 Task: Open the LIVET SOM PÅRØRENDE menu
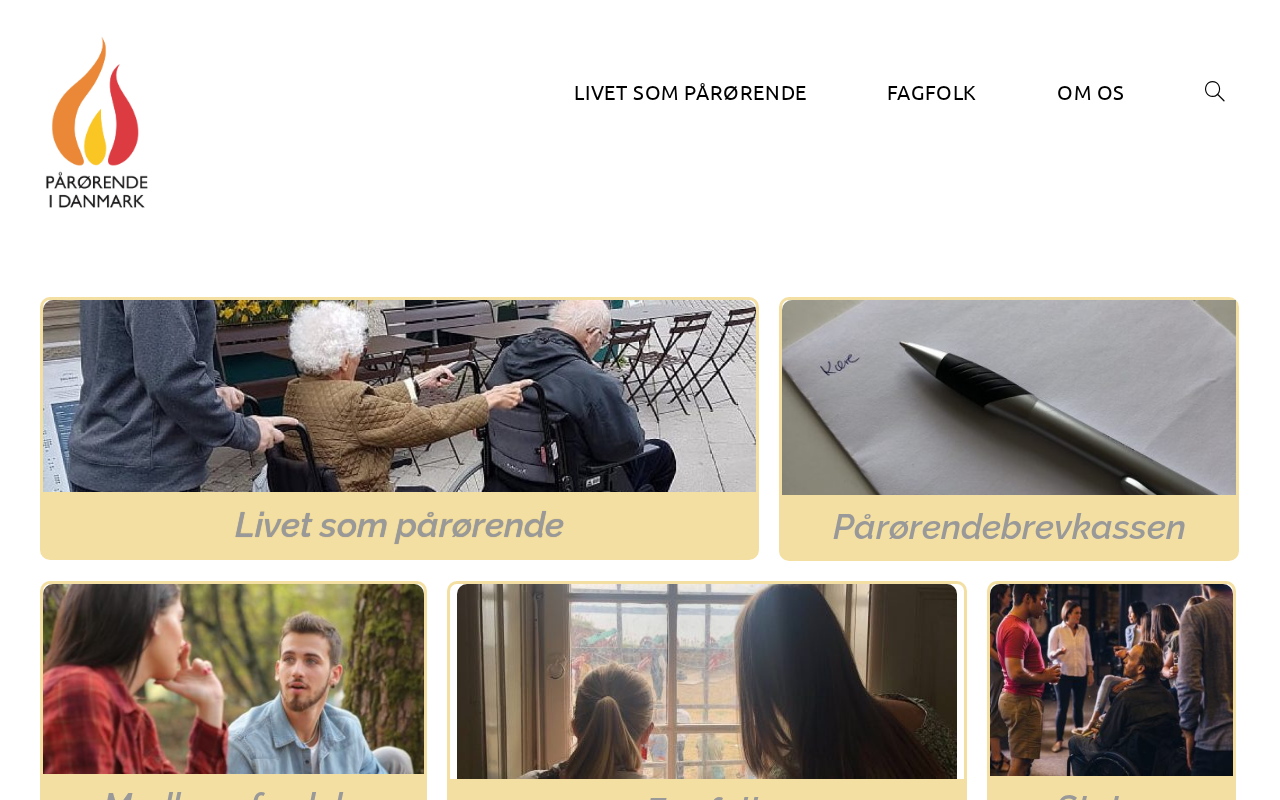pyautogui.click(x=690, y=93)
